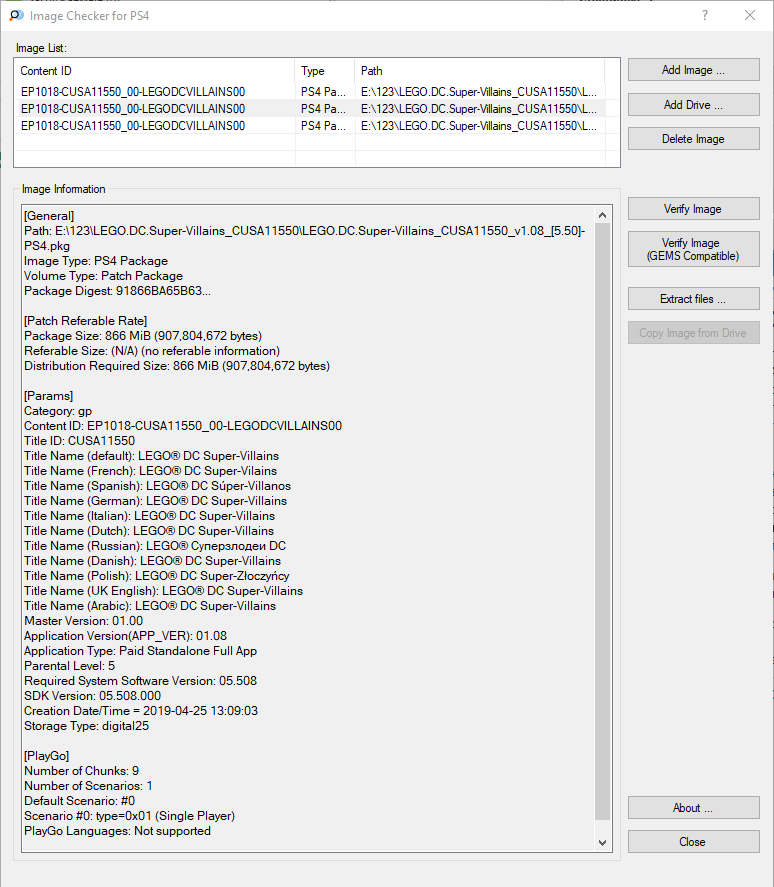Click the scroll up arrow in Image Information
This screenshot has height=887, width=774.
click(603, 215)
